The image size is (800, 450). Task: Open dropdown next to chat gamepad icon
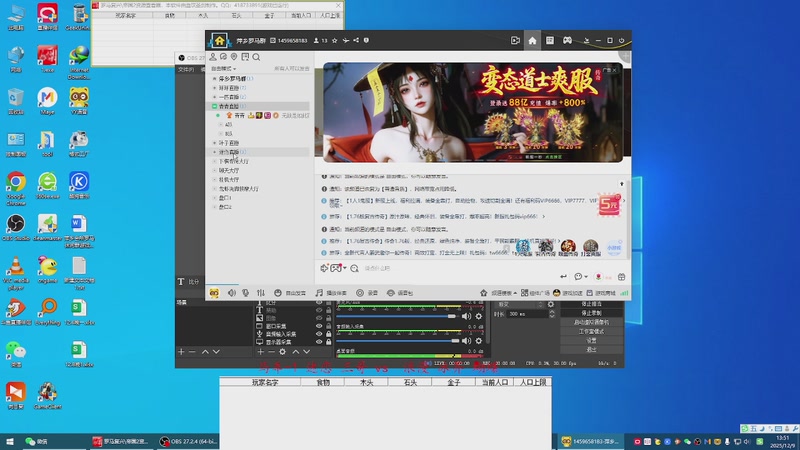pos(345,268)
